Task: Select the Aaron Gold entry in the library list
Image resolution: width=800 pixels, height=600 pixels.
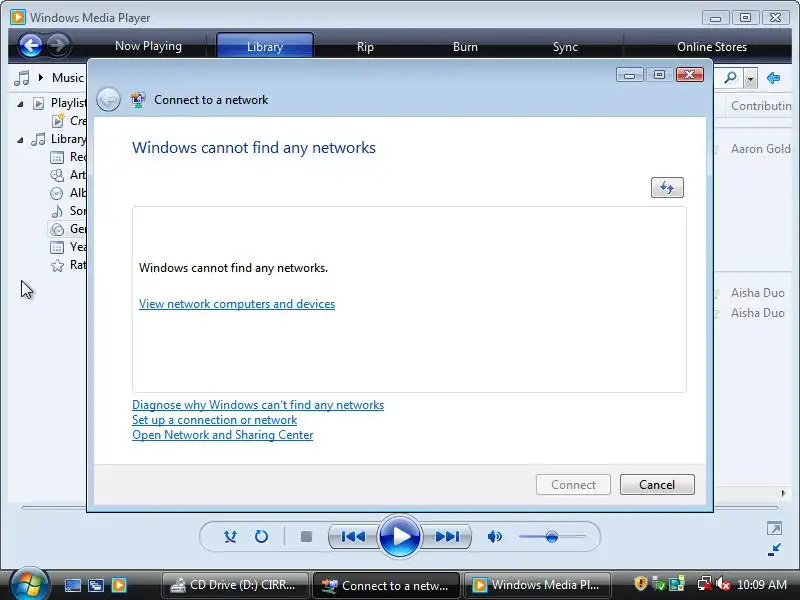Action: point(760,148)
